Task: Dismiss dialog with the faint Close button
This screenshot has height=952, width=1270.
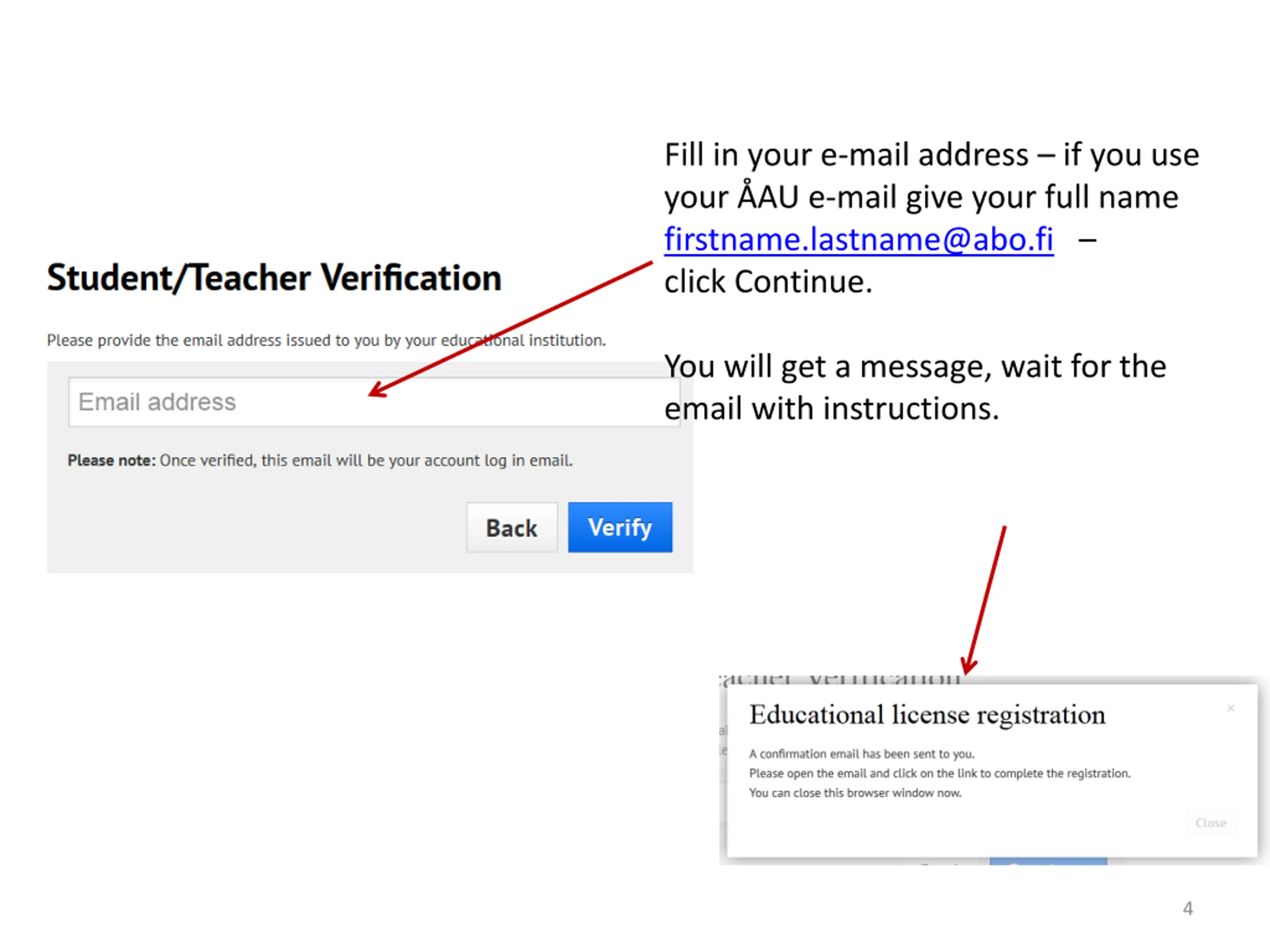Action: tap(1210, 823)
